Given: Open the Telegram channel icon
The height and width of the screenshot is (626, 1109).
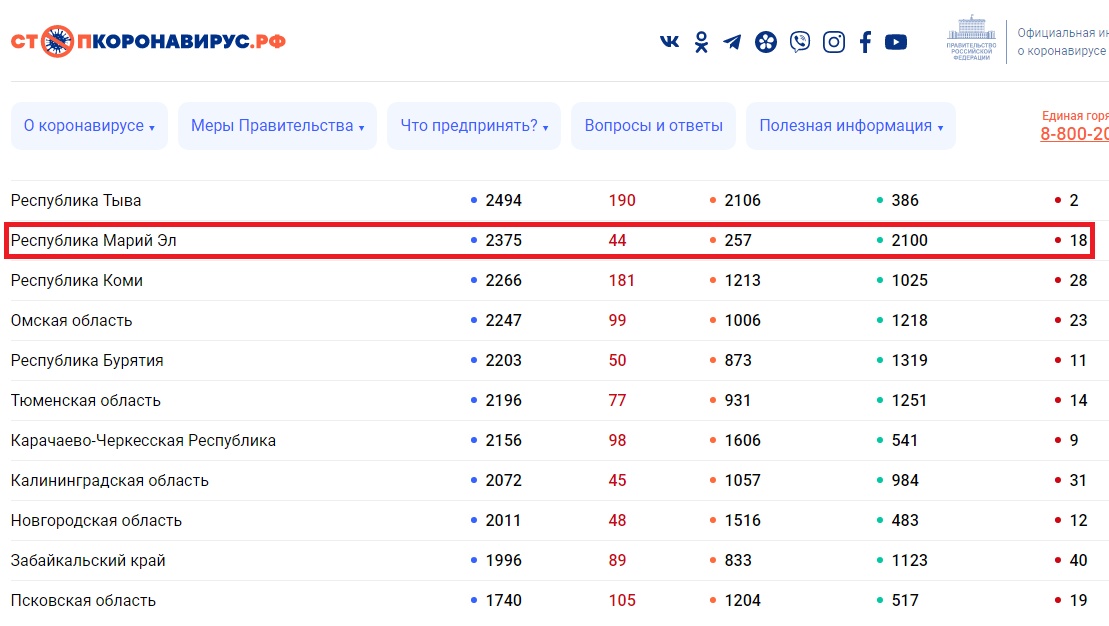Looking at the screenshot, I should [x=733, y=42].
